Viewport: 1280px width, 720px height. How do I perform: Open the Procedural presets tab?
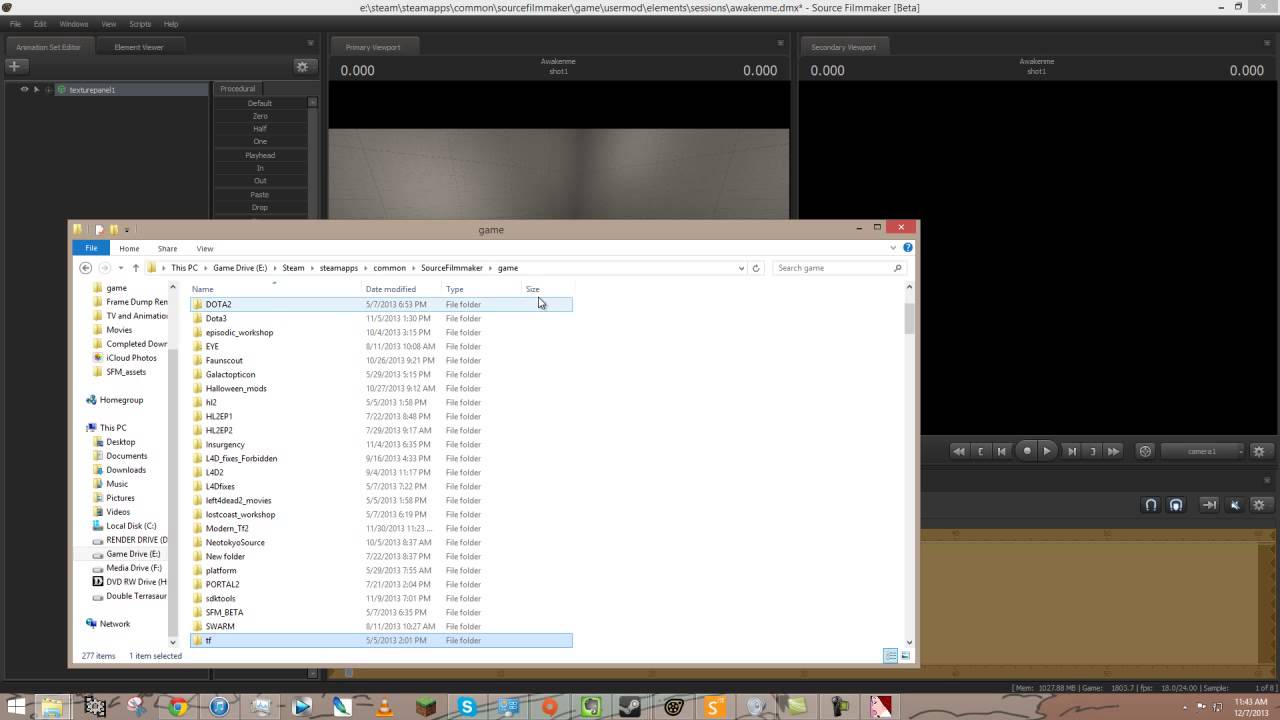click(x=238, y=88)
